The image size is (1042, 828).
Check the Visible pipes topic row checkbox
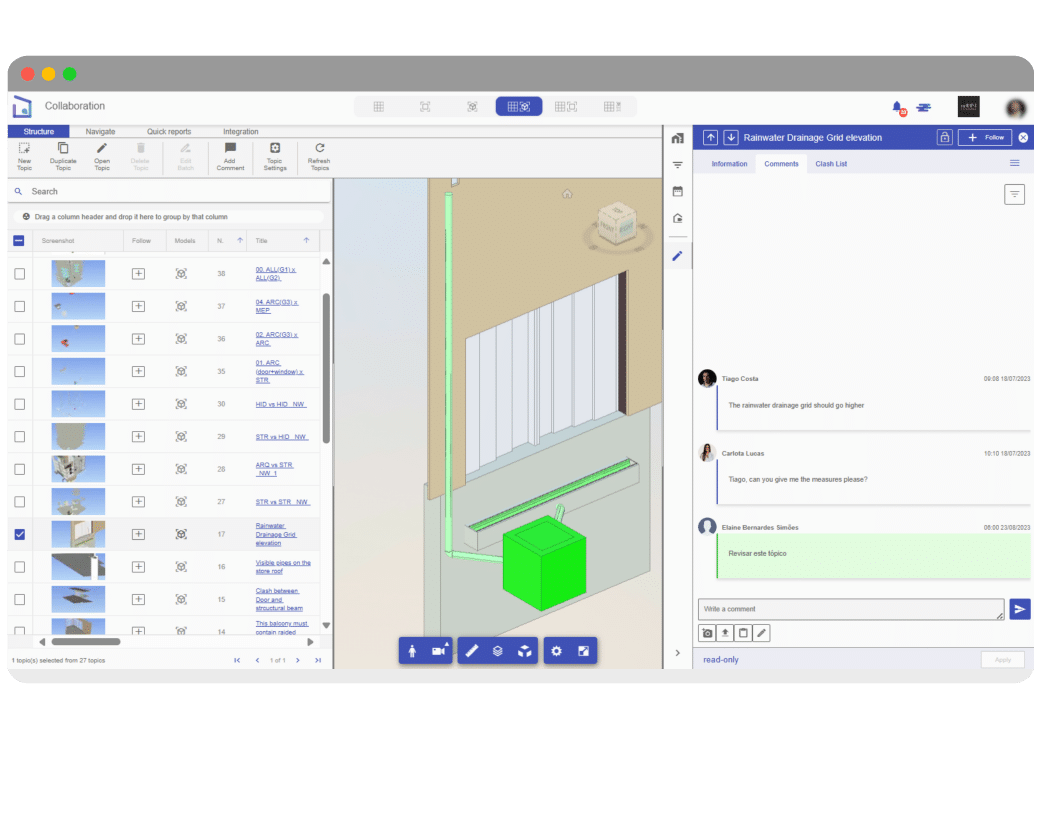[19, 566]
